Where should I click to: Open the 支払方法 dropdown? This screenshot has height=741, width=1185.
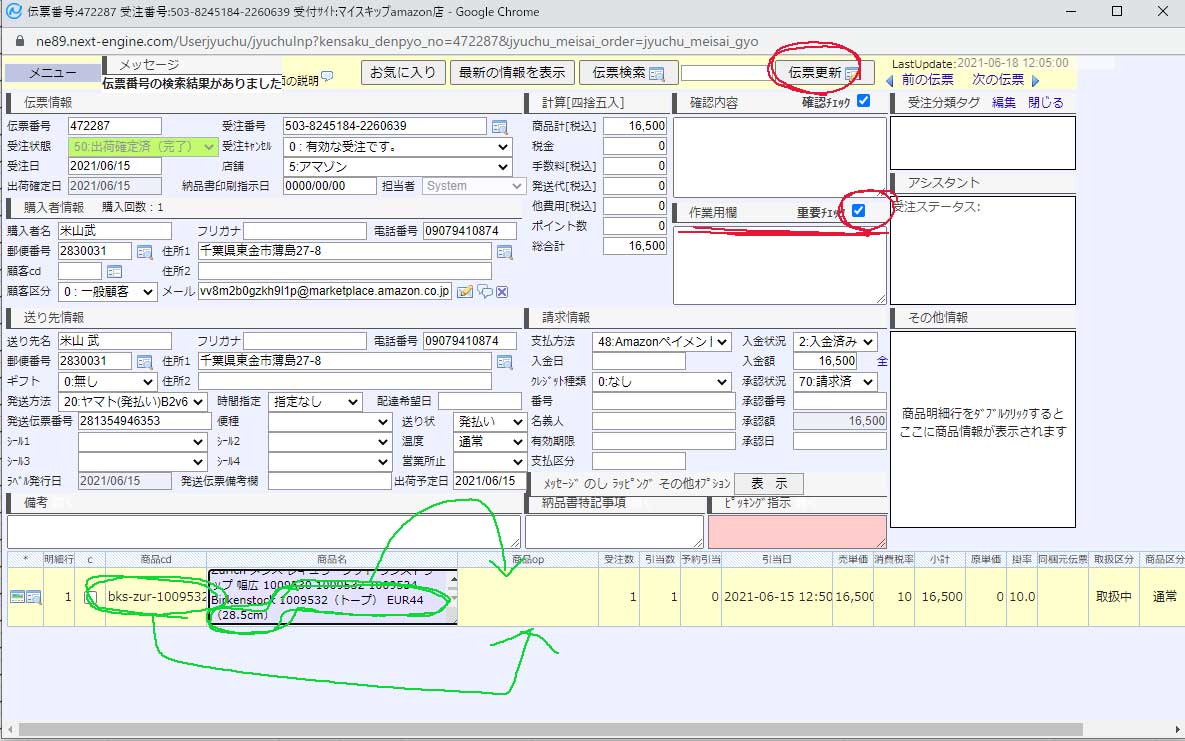(x=661, y=342)
